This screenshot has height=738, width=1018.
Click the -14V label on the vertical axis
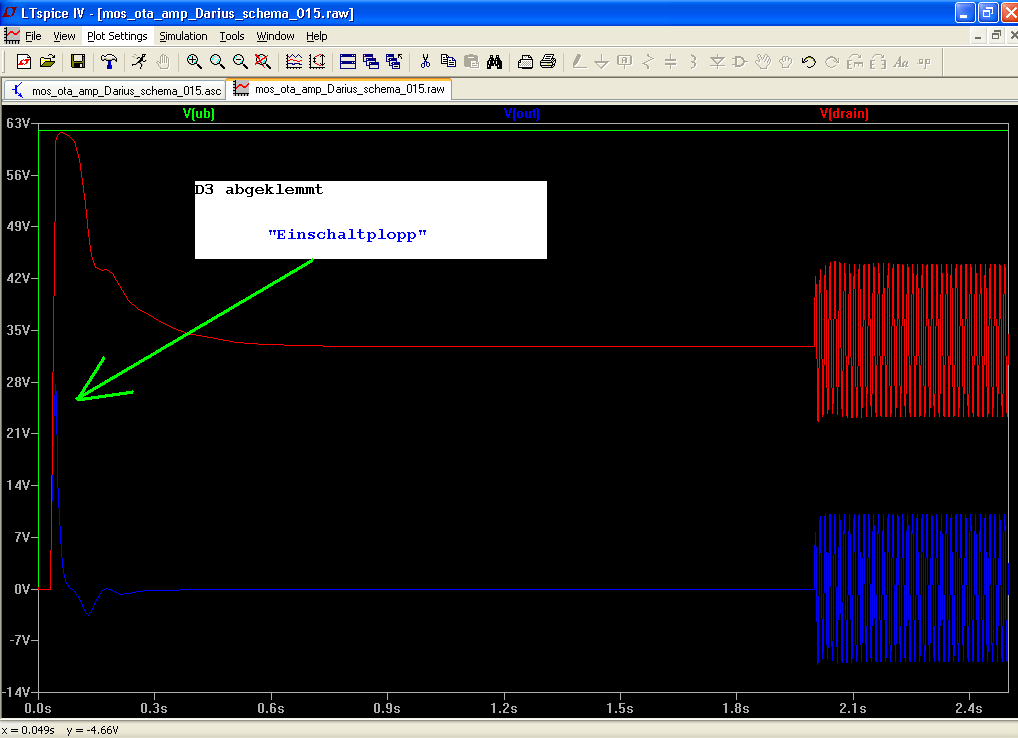coord(16,693)
